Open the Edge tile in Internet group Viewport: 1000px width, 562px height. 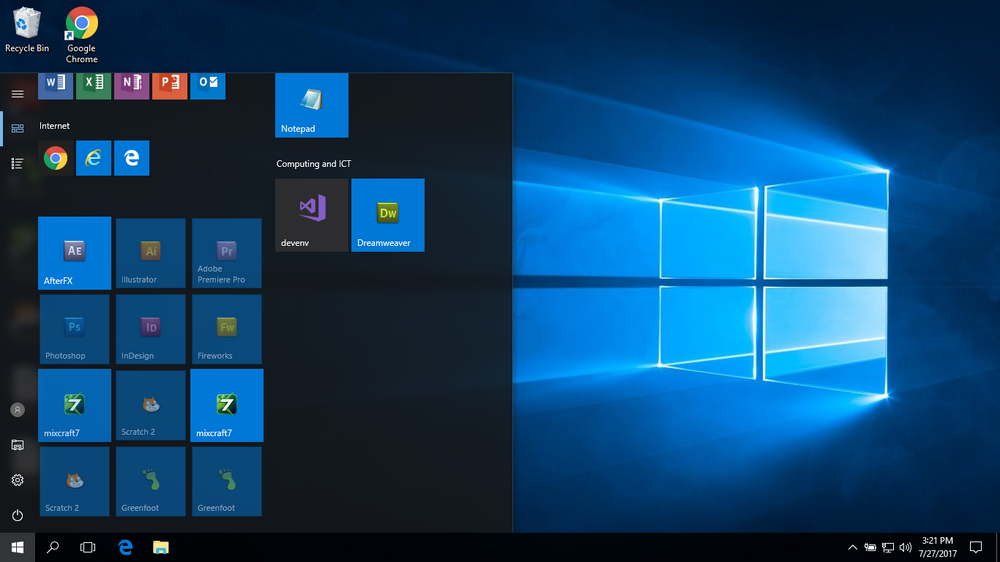pyautogui.click(x=131, y=158)
